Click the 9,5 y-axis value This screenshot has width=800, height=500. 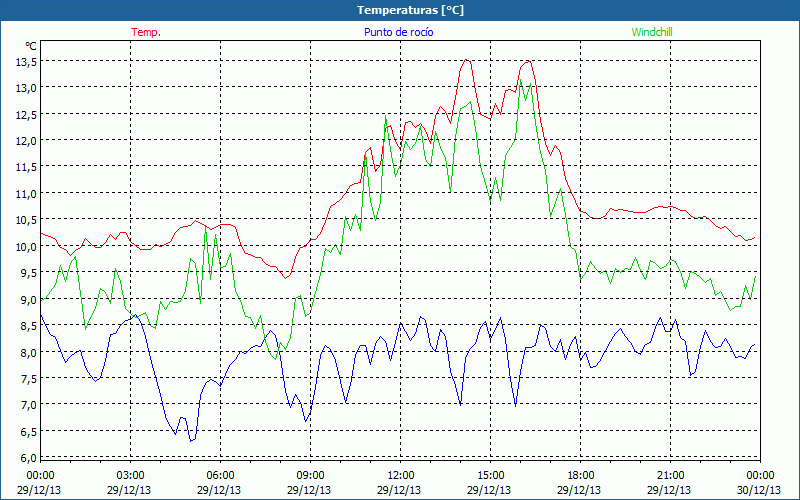[30, 273]
